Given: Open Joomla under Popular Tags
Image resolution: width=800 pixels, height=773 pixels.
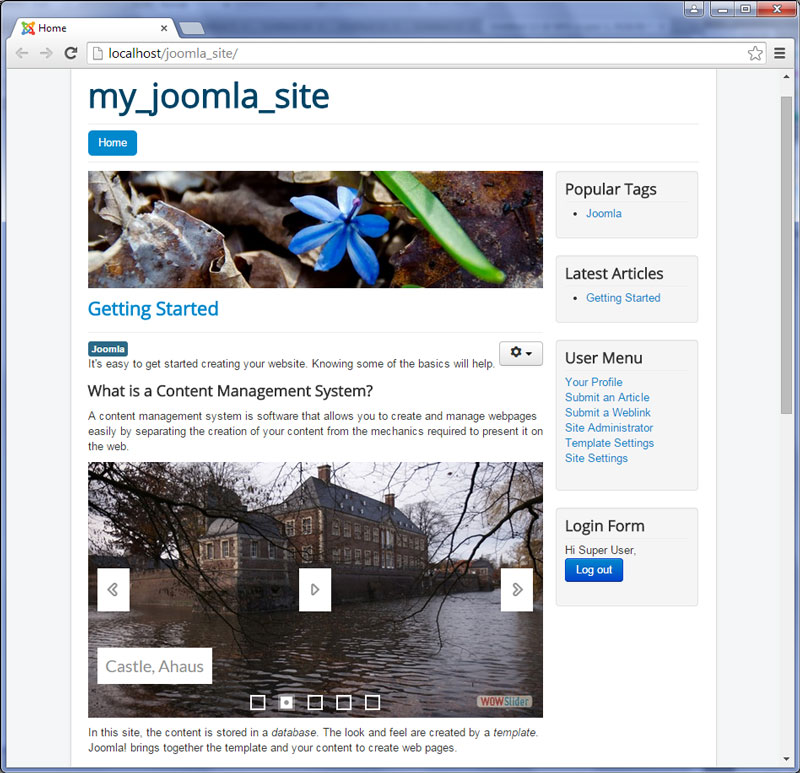Looking at the screenshot, I should tap(604, 213).
